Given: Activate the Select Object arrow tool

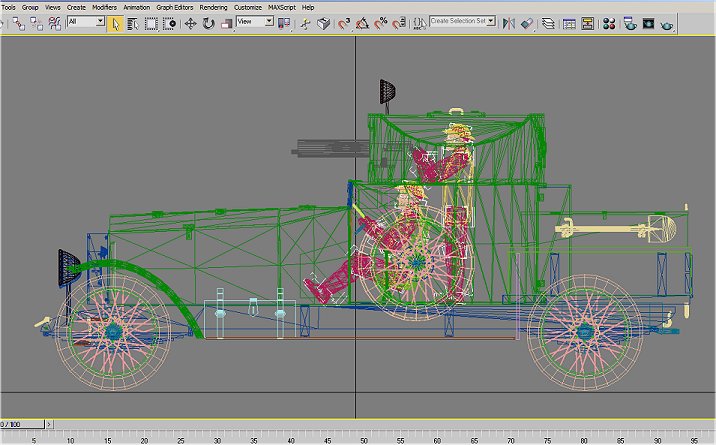Looking at the screenshot, I should tap(115, 23).
